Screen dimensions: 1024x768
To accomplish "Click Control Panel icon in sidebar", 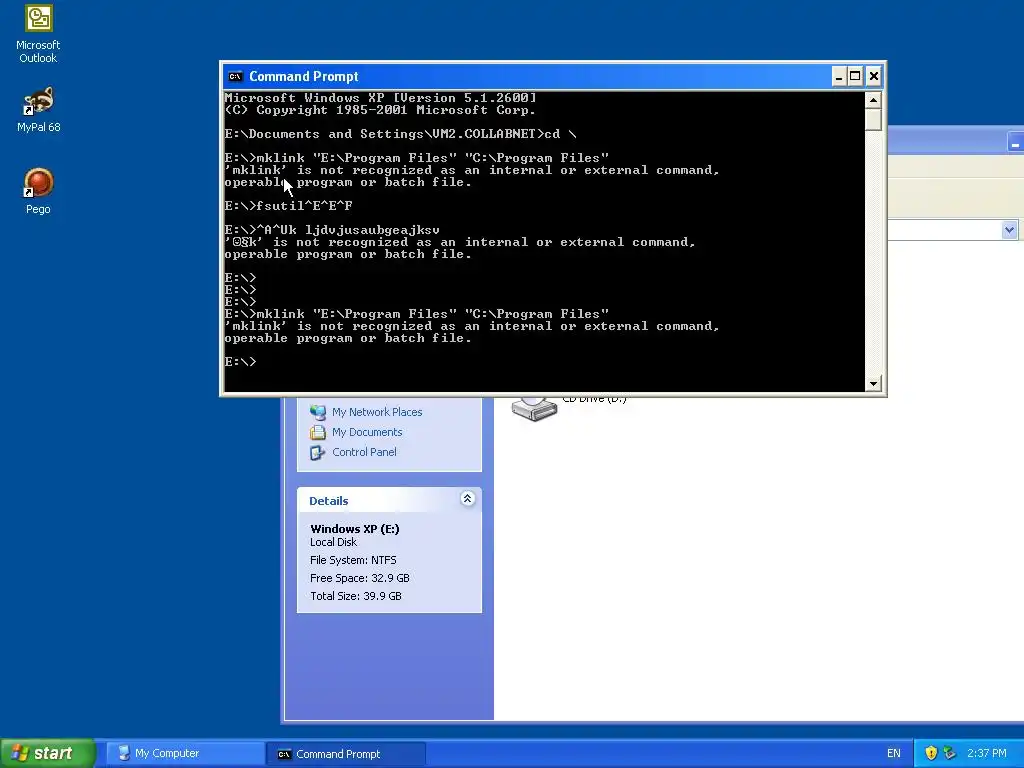I will 317,452.
